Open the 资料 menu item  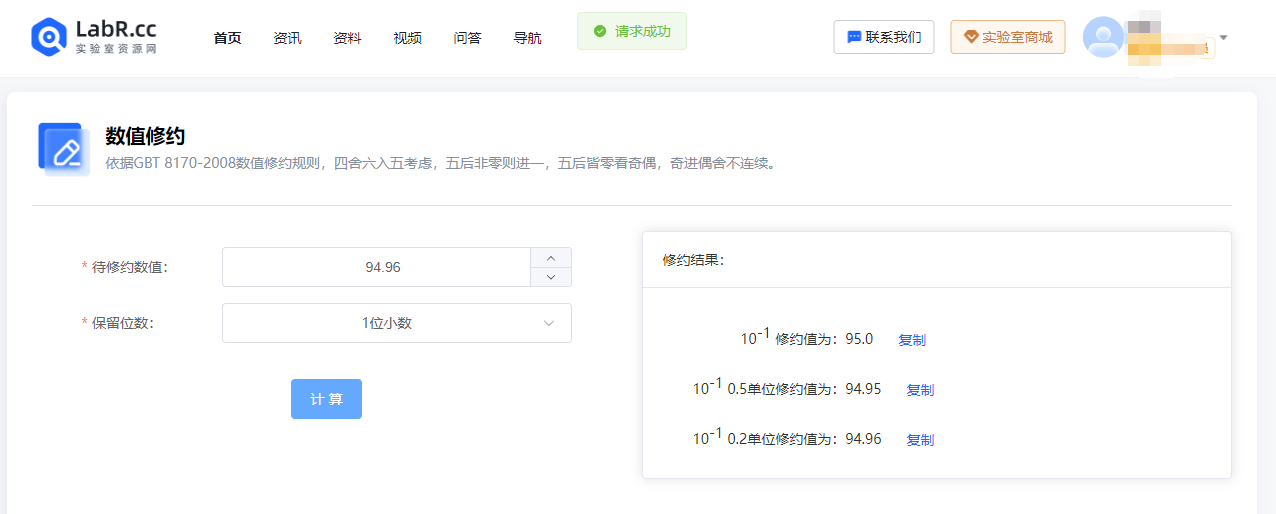(x=347, y=38)
